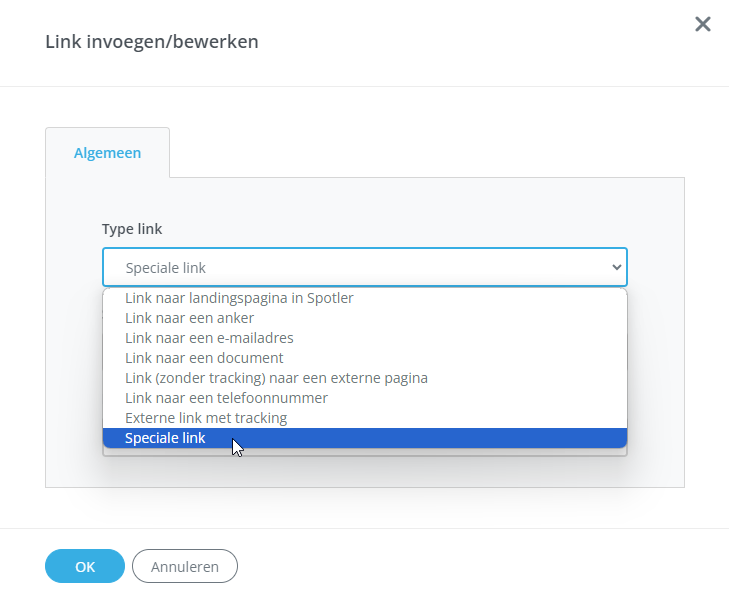Select 'Link naar landingspagina in Spotler'

click(x=239, y=298)
